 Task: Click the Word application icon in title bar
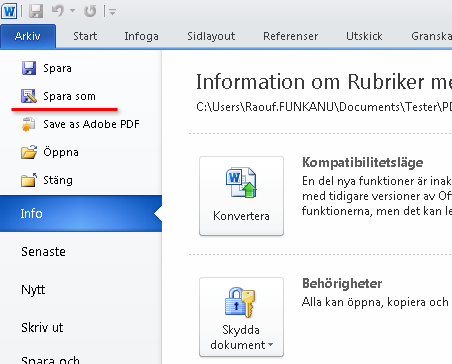point(9,11)
